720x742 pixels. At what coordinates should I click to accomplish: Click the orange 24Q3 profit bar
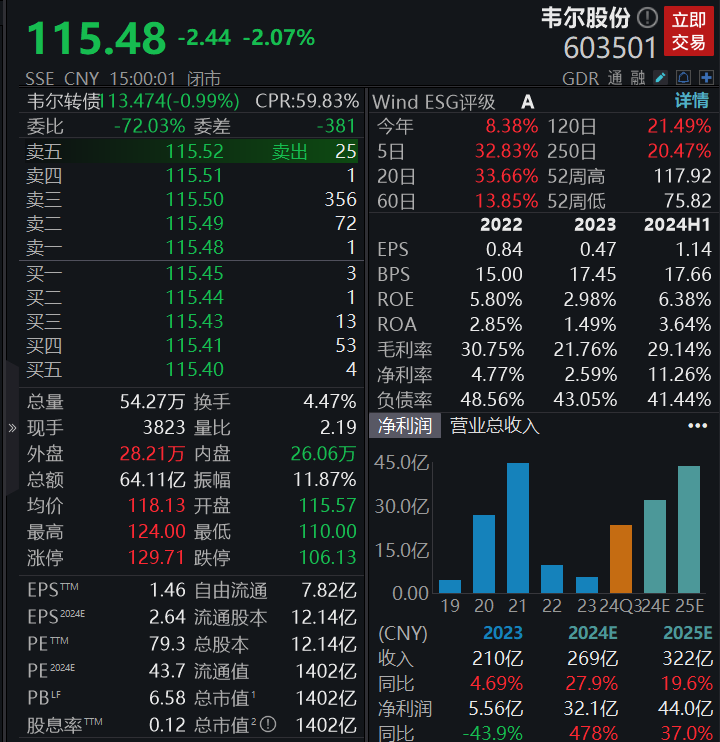click(x=621, y=559)
